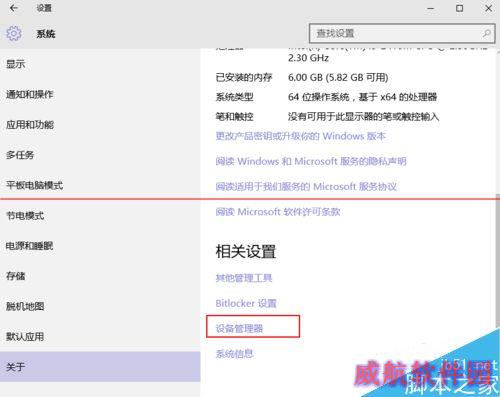Screen dimensions: 500x397
Task: Open 其他管理工具 link
Action: point(244,278)
